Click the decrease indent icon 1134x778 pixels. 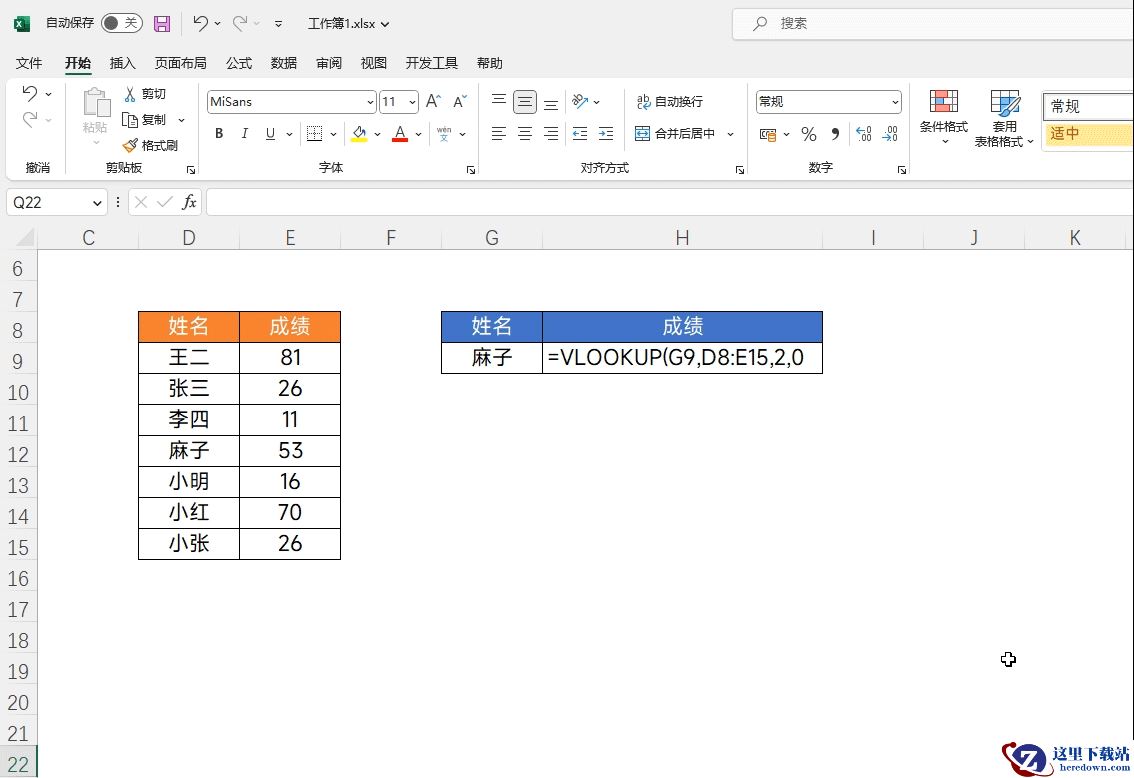click(x=580, y=134)
